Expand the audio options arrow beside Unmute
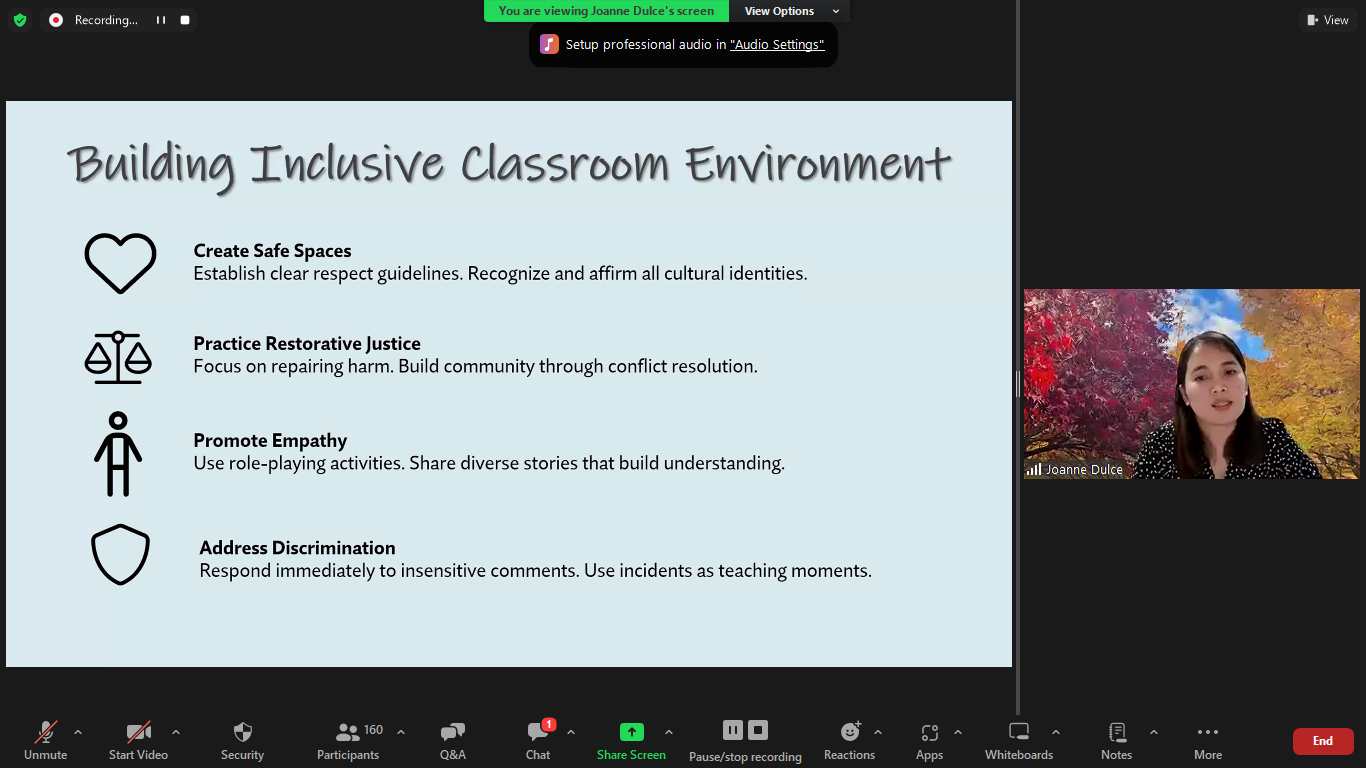The height and width of the screenshot is (768, 1366). point(78,732)
